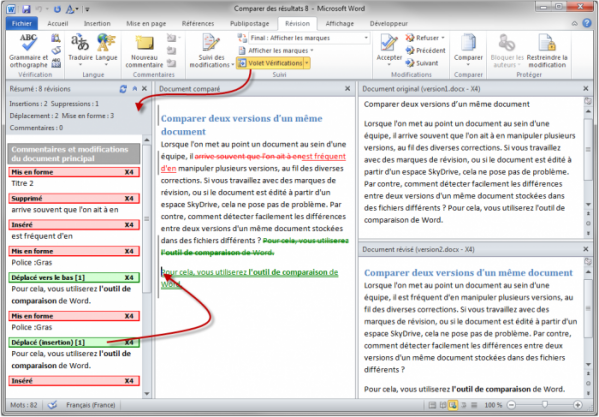599x417 pixels.
Task: Insert a Nouveau commentaire
Action: pos(144,51)
